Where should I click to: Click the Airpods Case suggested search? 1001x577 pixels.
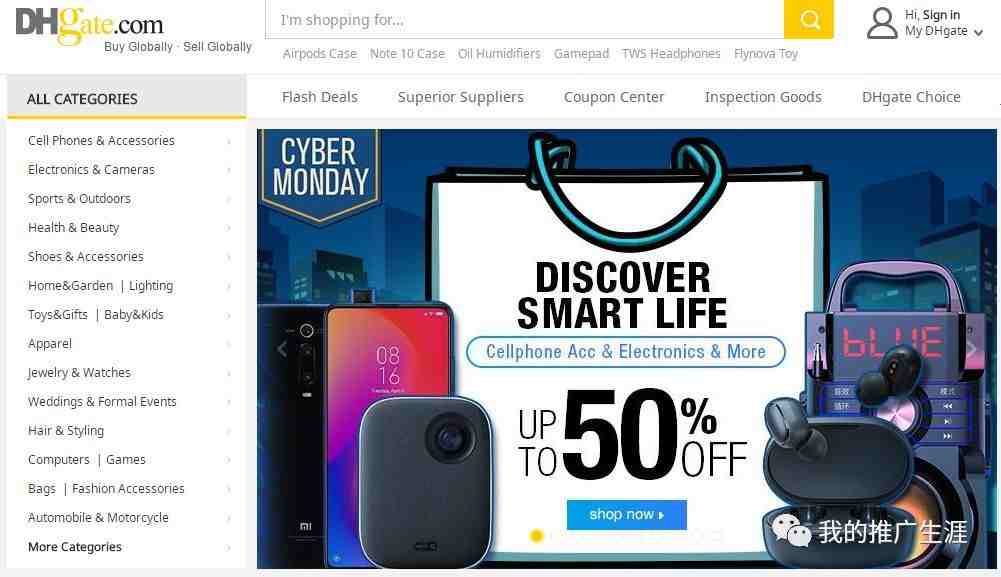pos(320,54)
